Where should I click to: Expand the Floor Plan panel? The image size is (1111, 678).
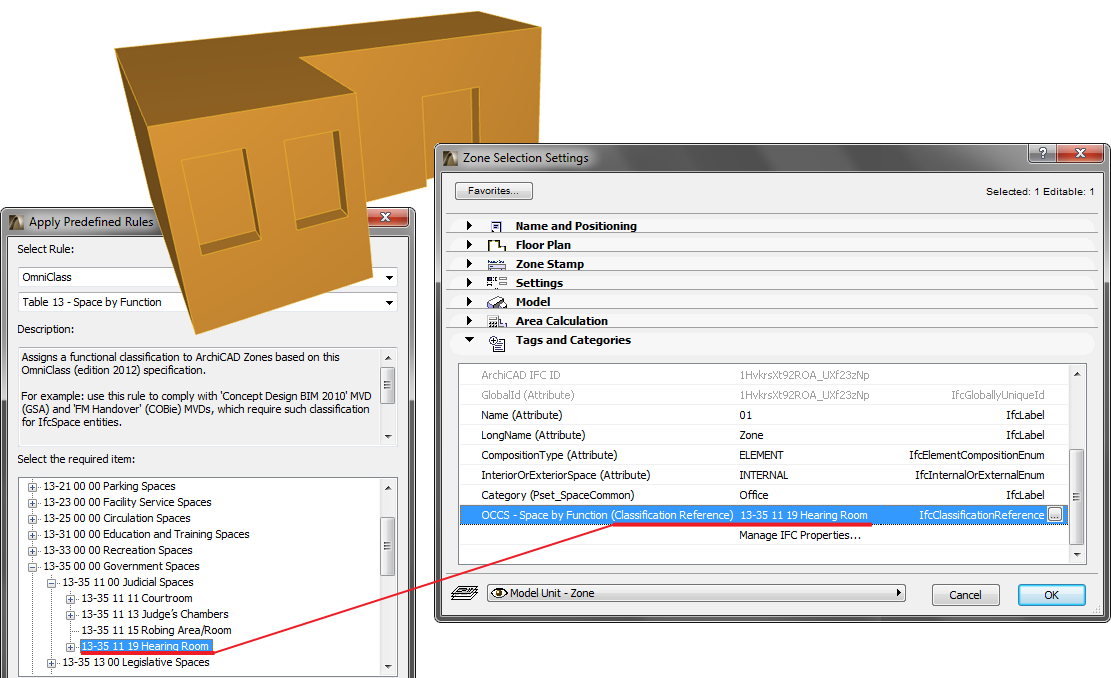[x=469, y=244]
